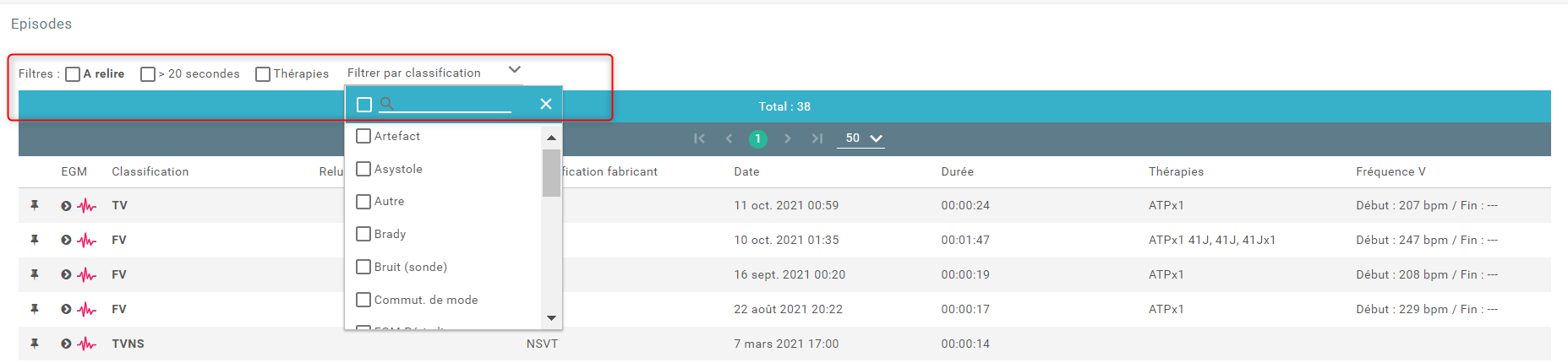Check the Brady classification option
This screenshot has width=1568, height=363.
363,234
